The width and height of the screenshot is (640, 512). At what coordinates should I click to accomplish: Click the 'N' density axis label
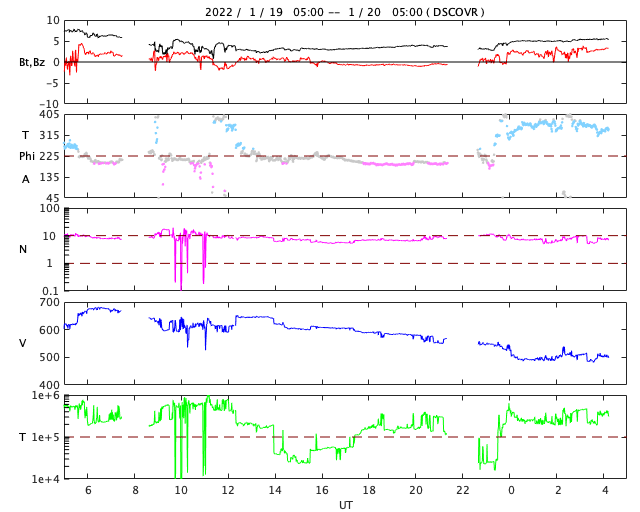[23, 249]
